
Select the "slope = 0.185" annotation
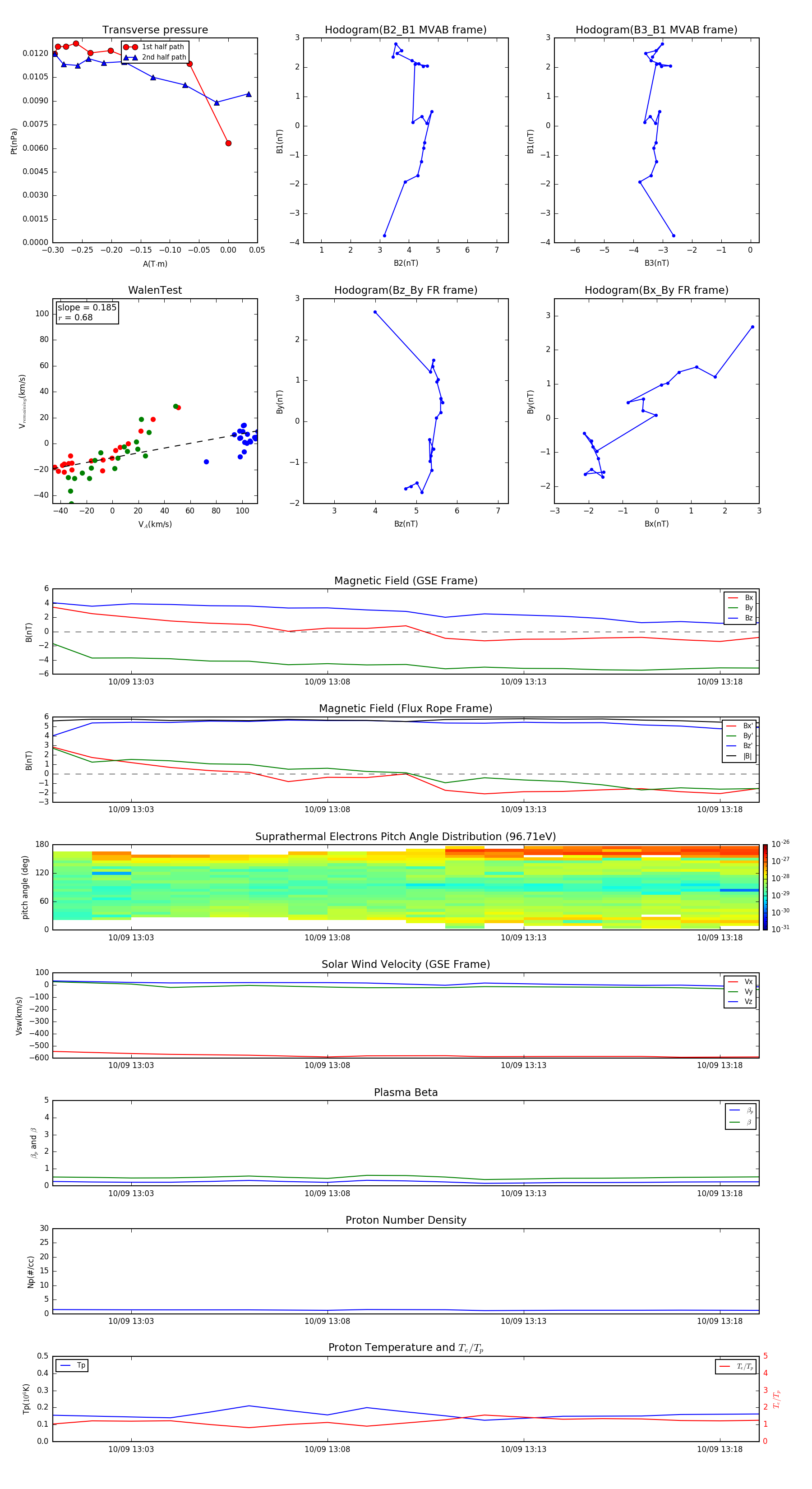pos(87,308)
